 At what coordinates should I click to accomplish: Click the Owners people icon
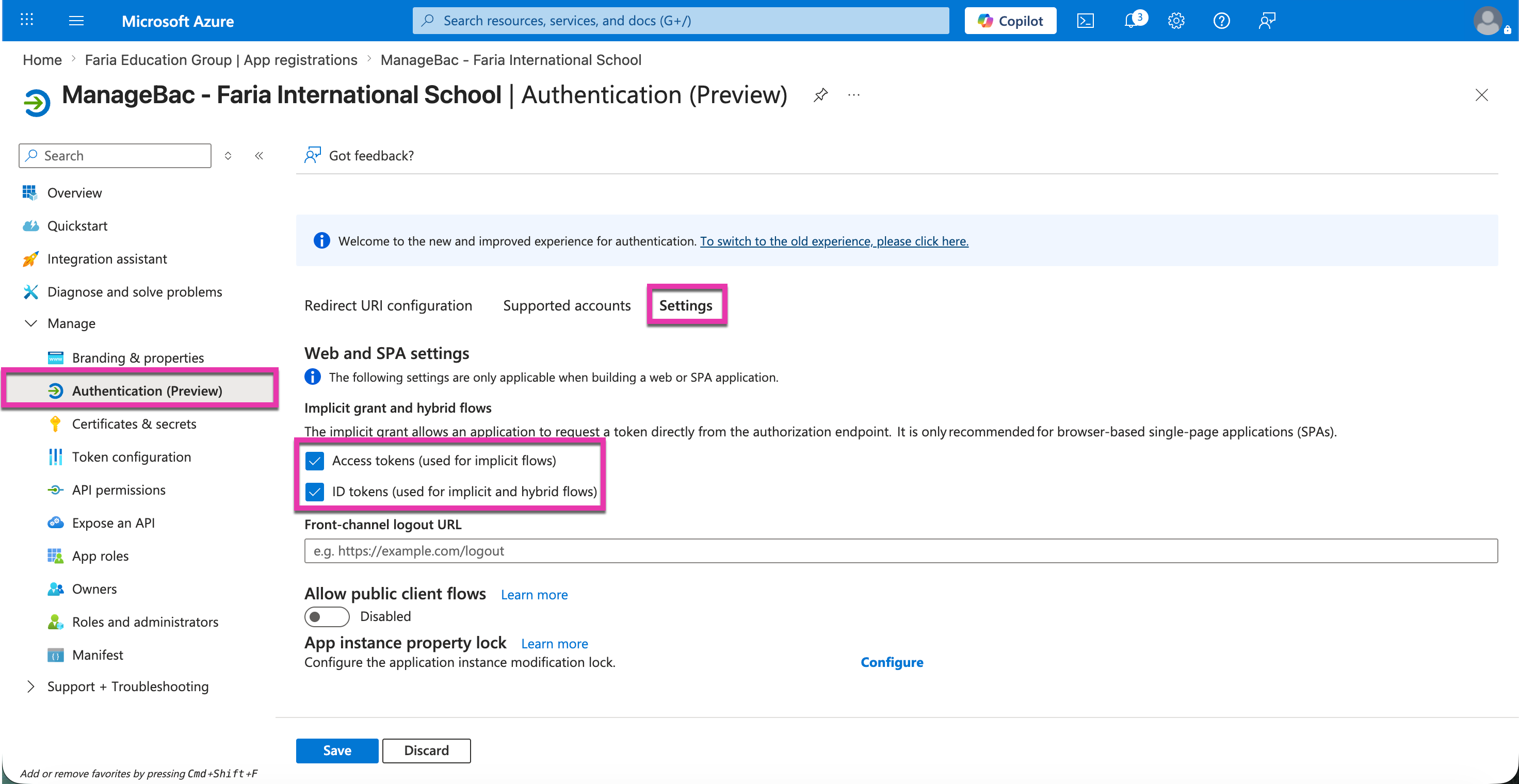point(55,589)
